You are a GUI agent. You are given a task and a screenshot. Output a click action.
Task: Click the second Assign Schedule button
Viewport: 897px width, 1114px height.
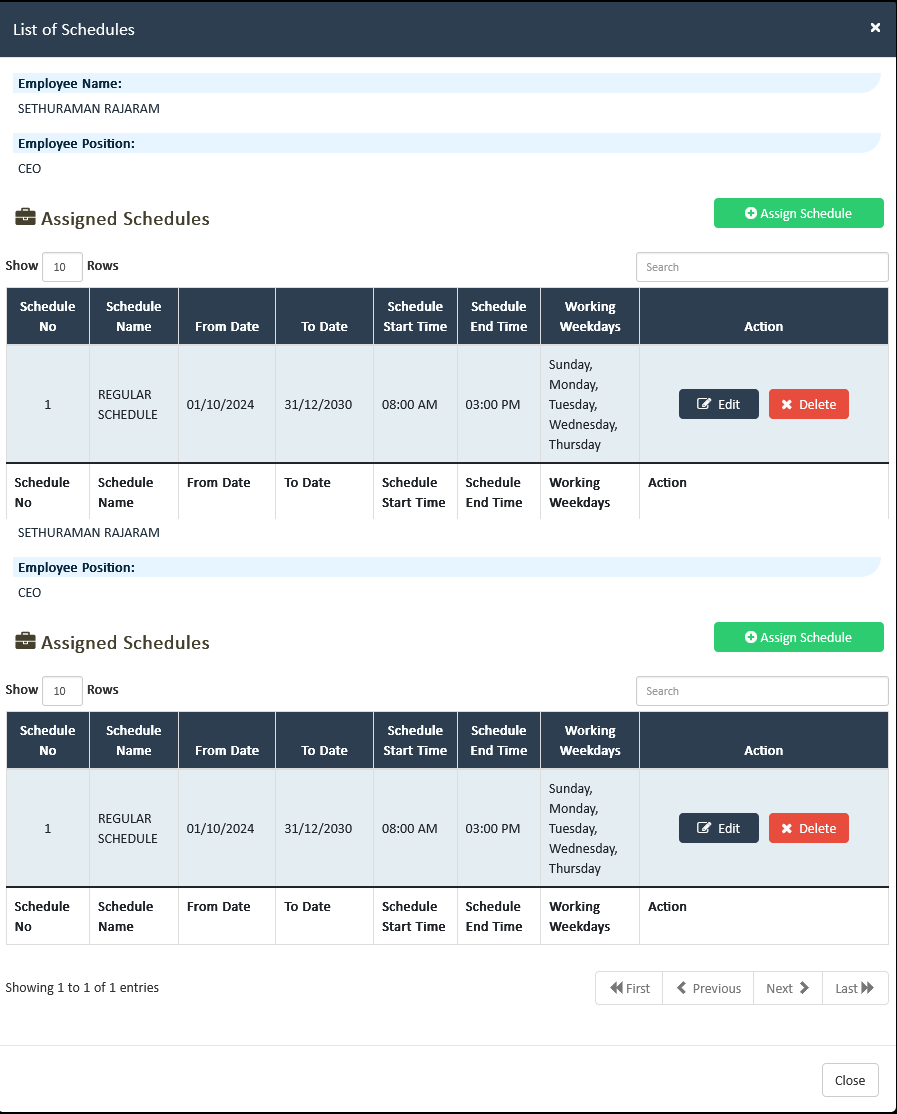tap(798, 636)
